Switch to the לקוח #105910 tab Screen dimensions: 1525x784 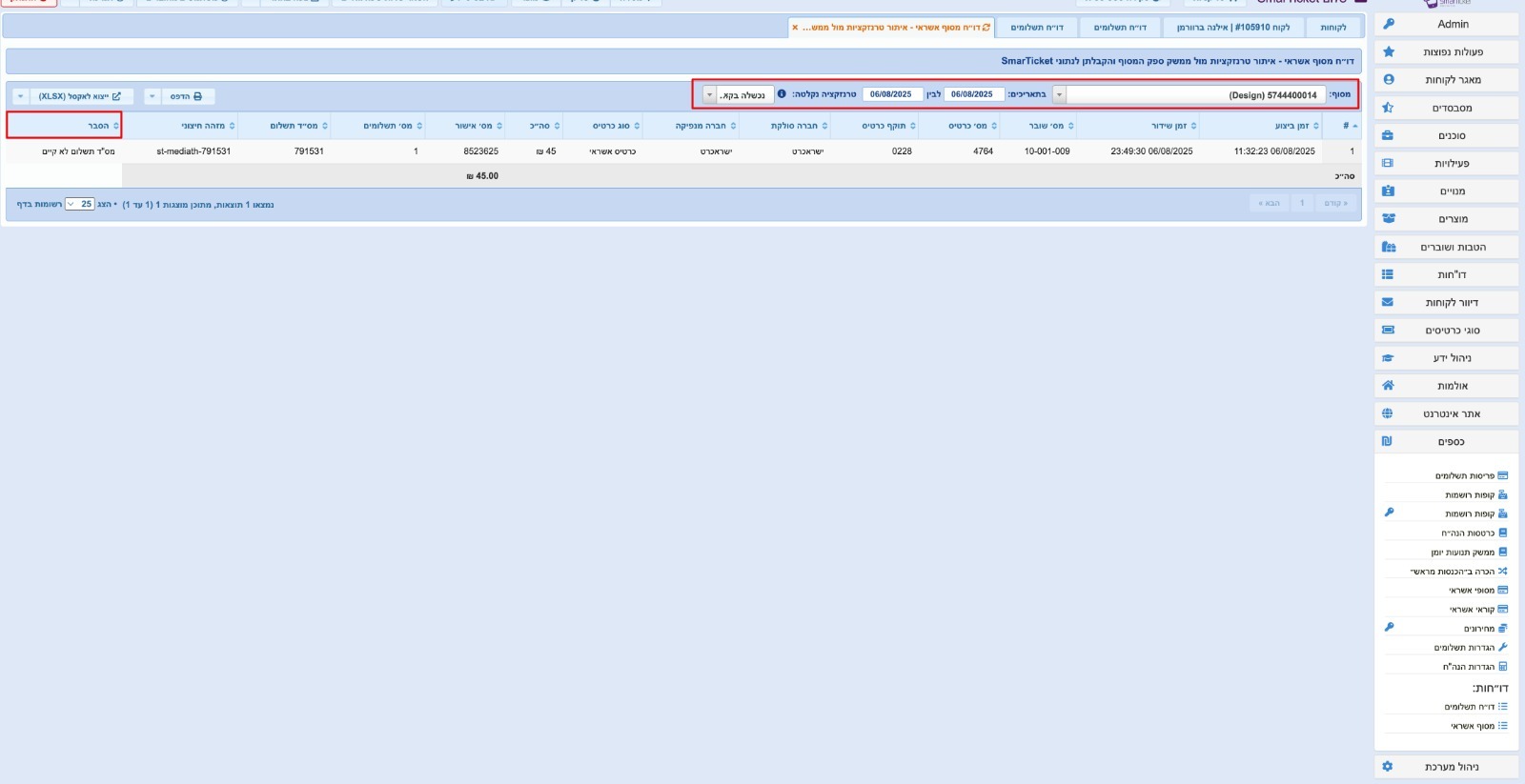click(1233, 28)
